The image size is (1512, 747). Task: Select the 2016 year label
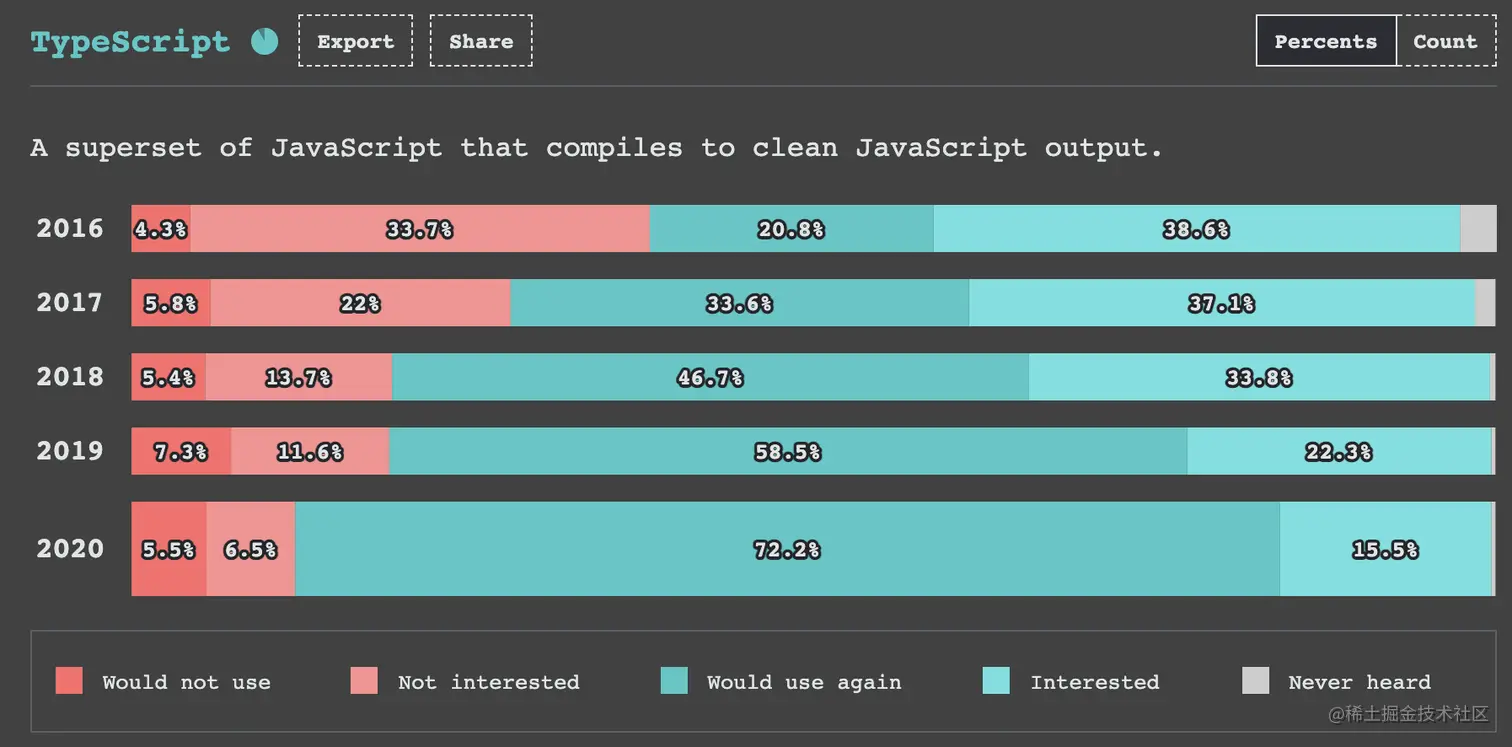tap(69, 228)
